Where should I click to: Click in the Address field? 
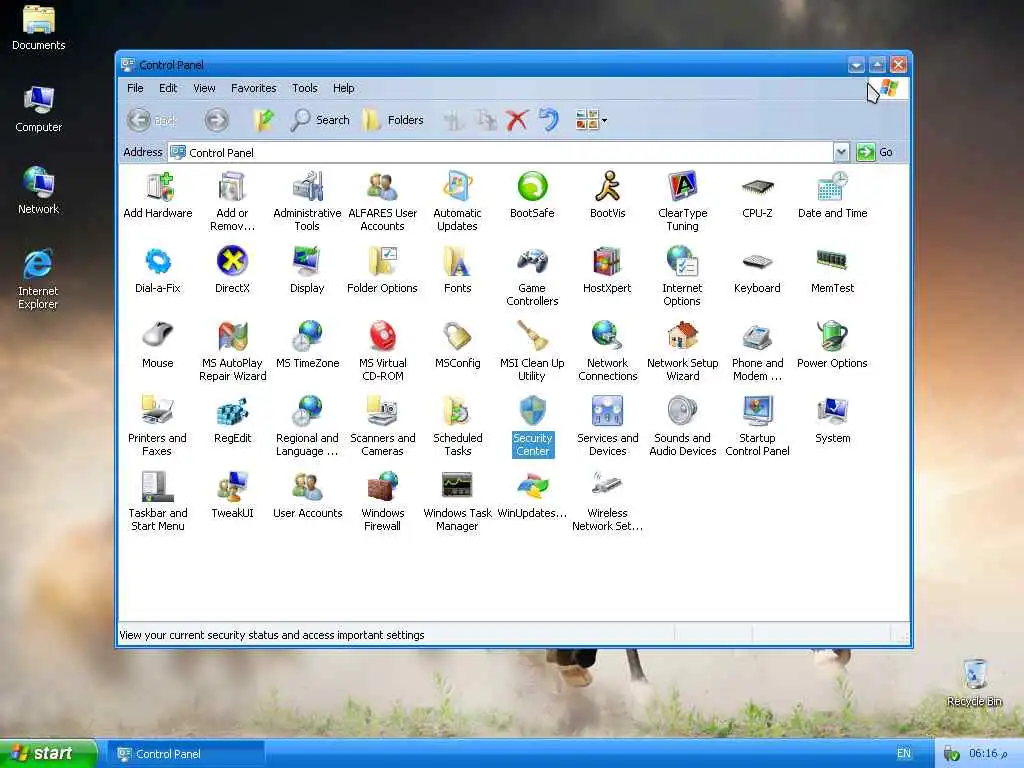[501, 152]
